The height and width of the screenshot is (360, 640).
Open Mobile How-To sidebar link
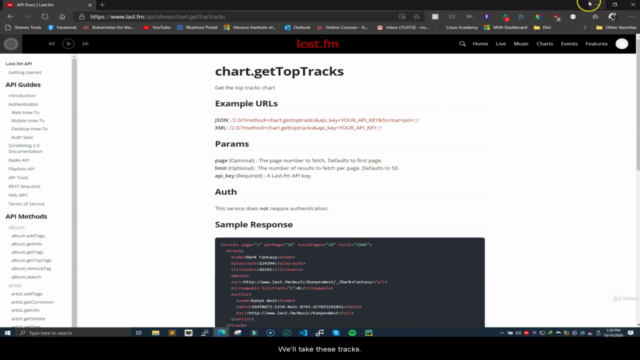(x=28, y=120)
